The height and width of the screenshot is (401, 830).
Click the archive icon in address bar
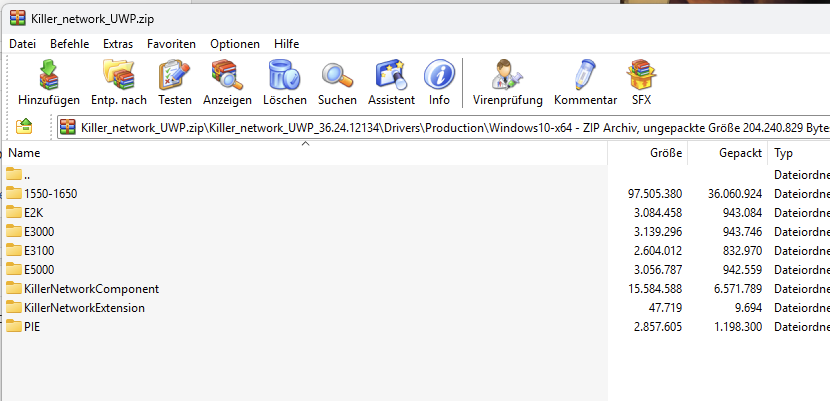pos(68,127)
